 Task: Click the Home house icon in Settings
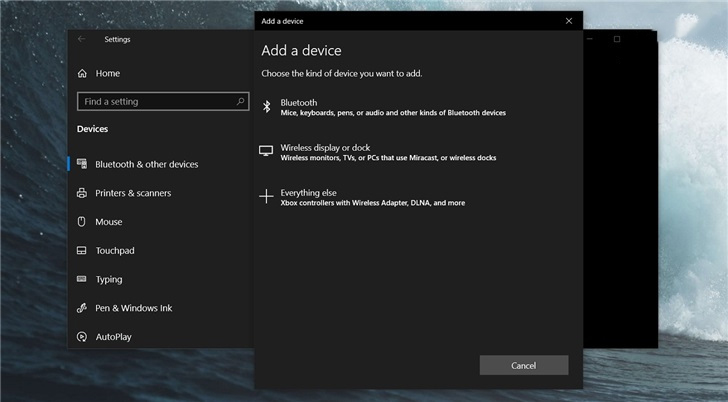tap(82, 73)
